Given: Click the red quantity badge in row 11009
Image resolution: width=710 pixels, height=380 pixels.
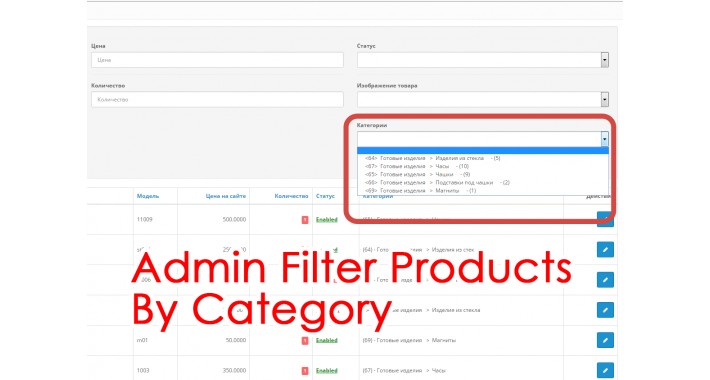Looking at the screenshot, I should [x=305, y=220].
